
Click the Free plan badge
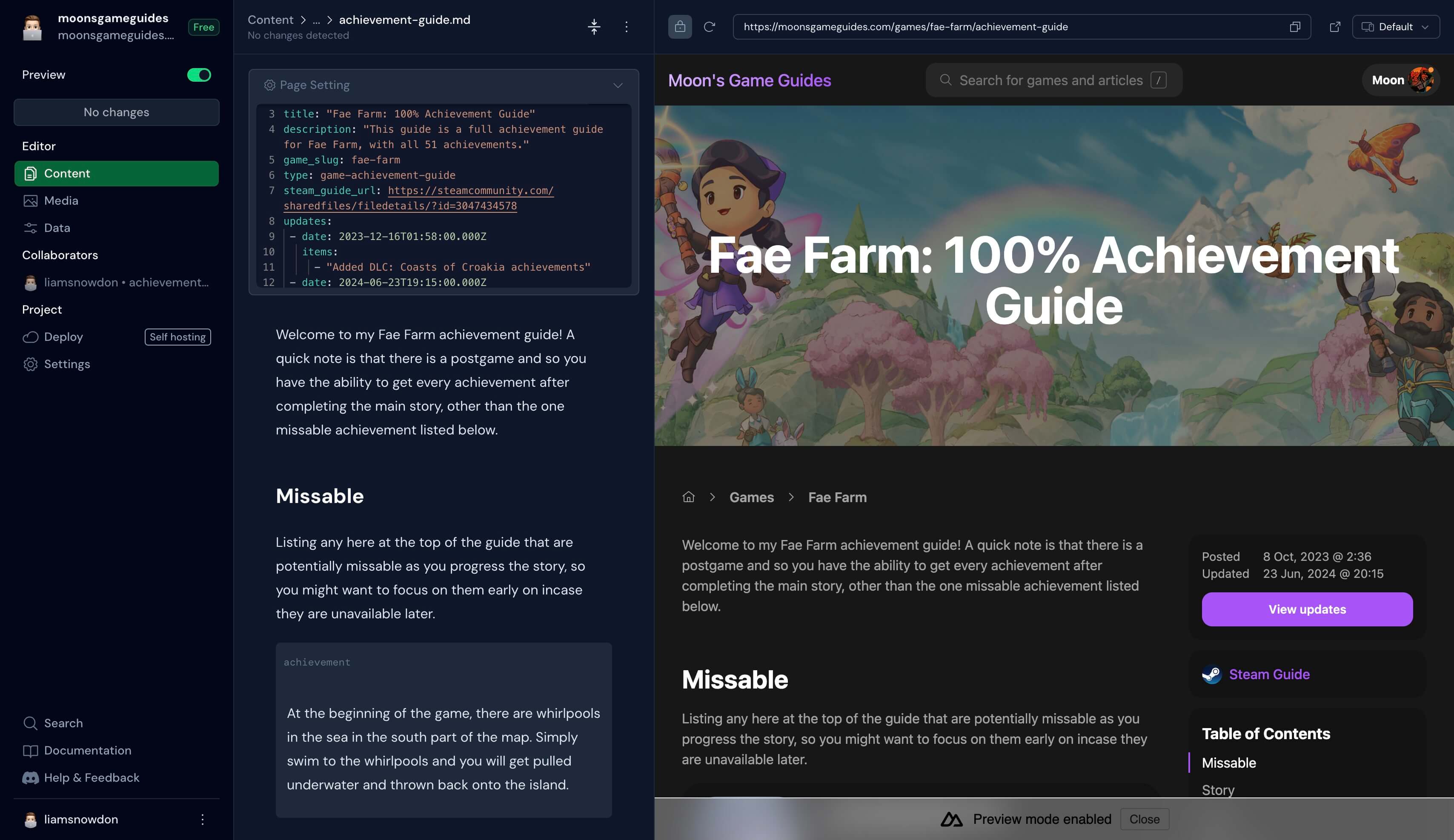click(x=204, y=27)
